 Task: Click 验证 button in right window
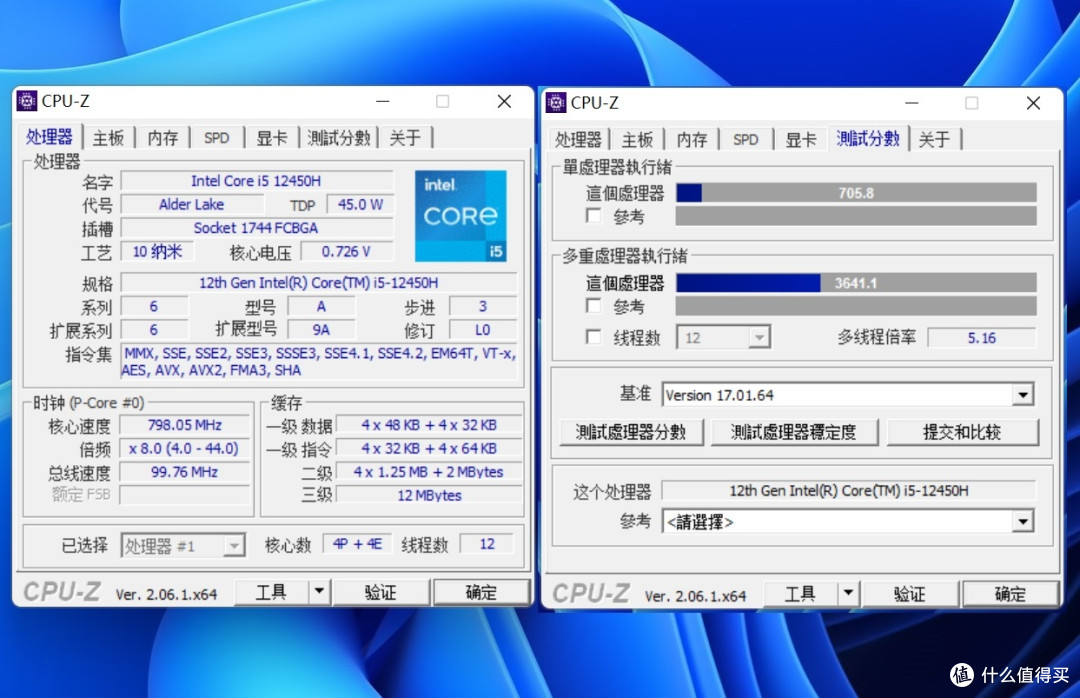pyautogui.click(x=909, y=593)
